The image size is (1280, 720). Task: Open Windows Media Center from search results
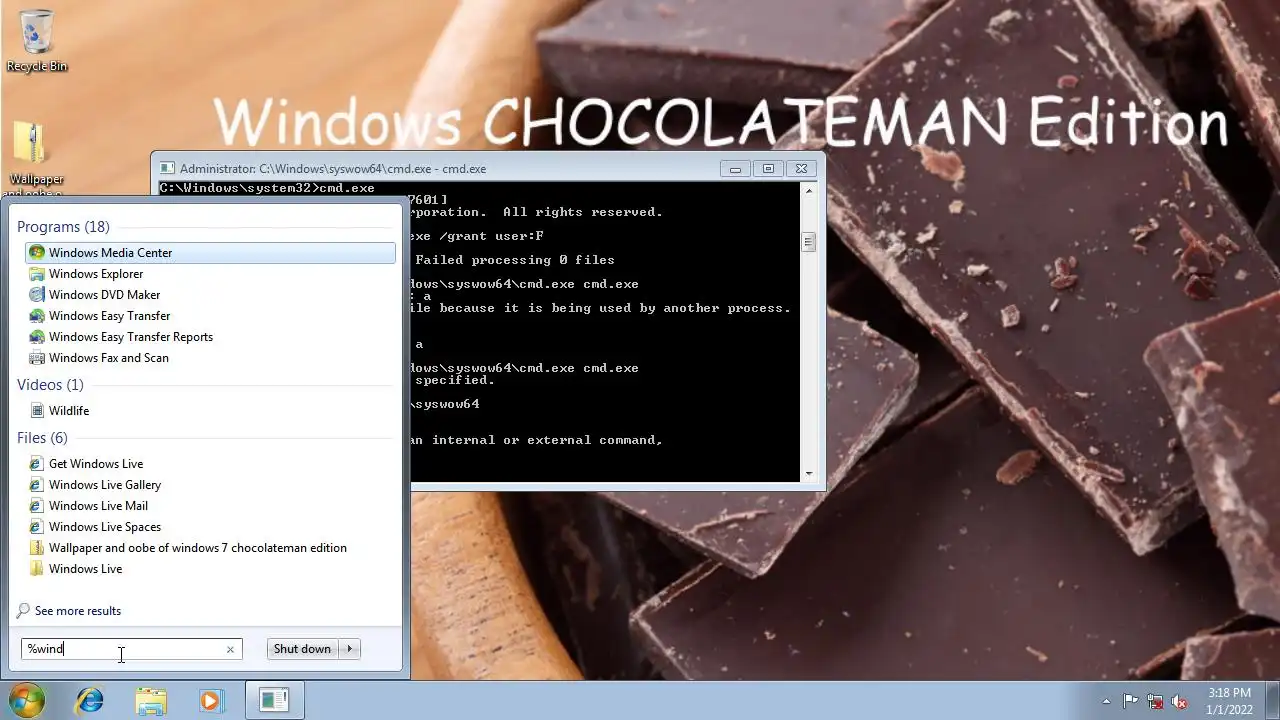point(210,253)
